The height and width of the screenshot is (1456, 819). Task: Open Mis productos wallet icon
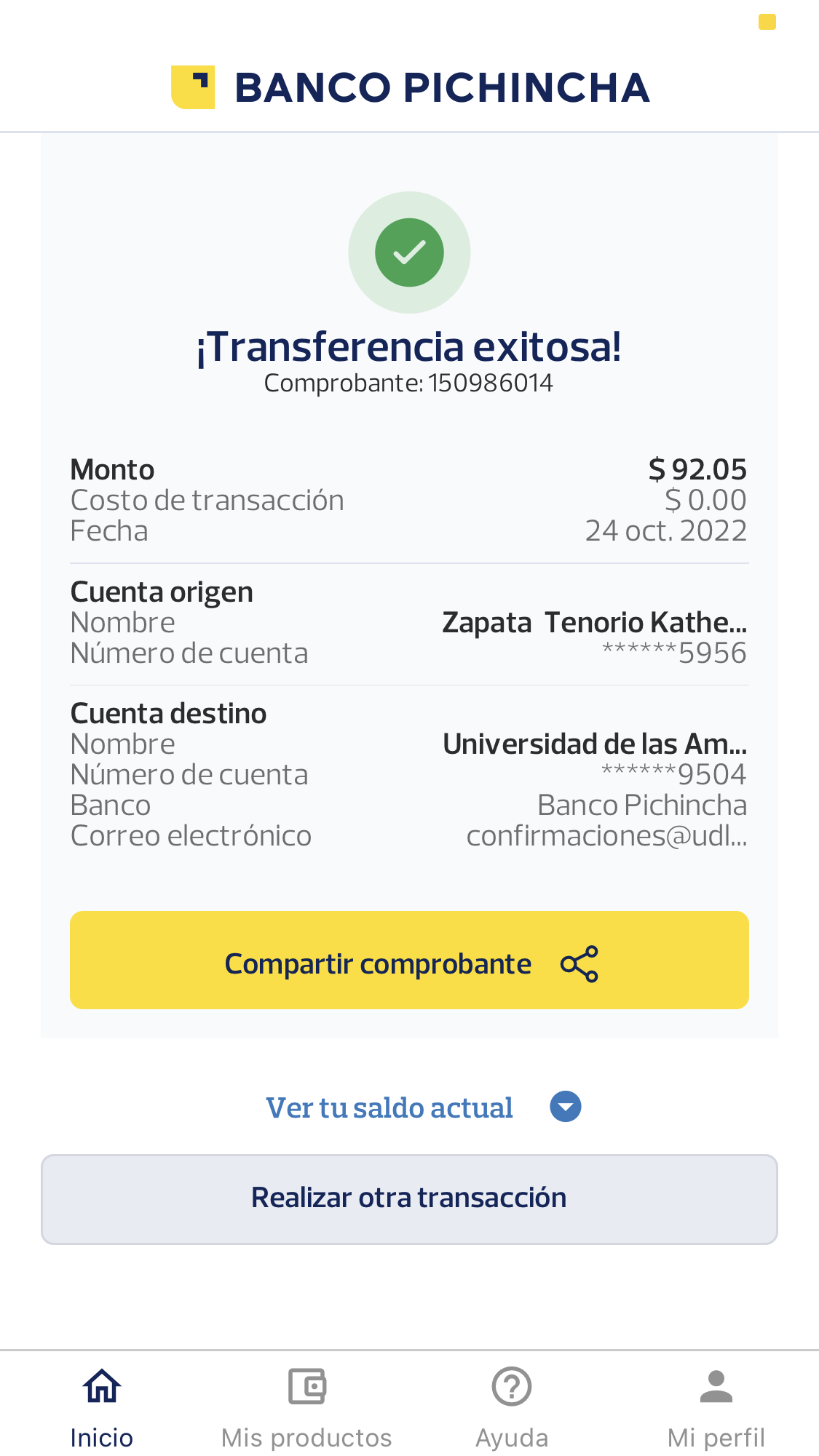coord(306,1386)
